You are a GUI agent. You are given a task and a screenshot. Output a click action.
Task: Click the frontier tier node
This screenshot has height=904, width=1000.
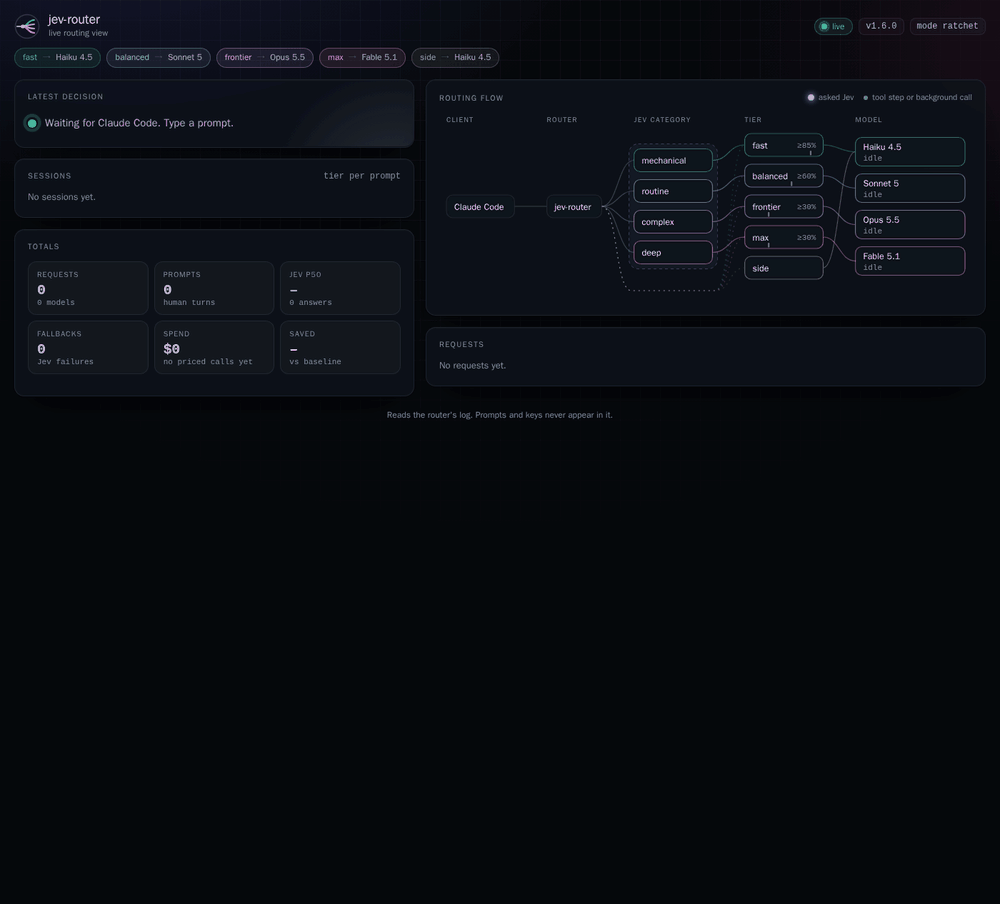click(784, 207)
